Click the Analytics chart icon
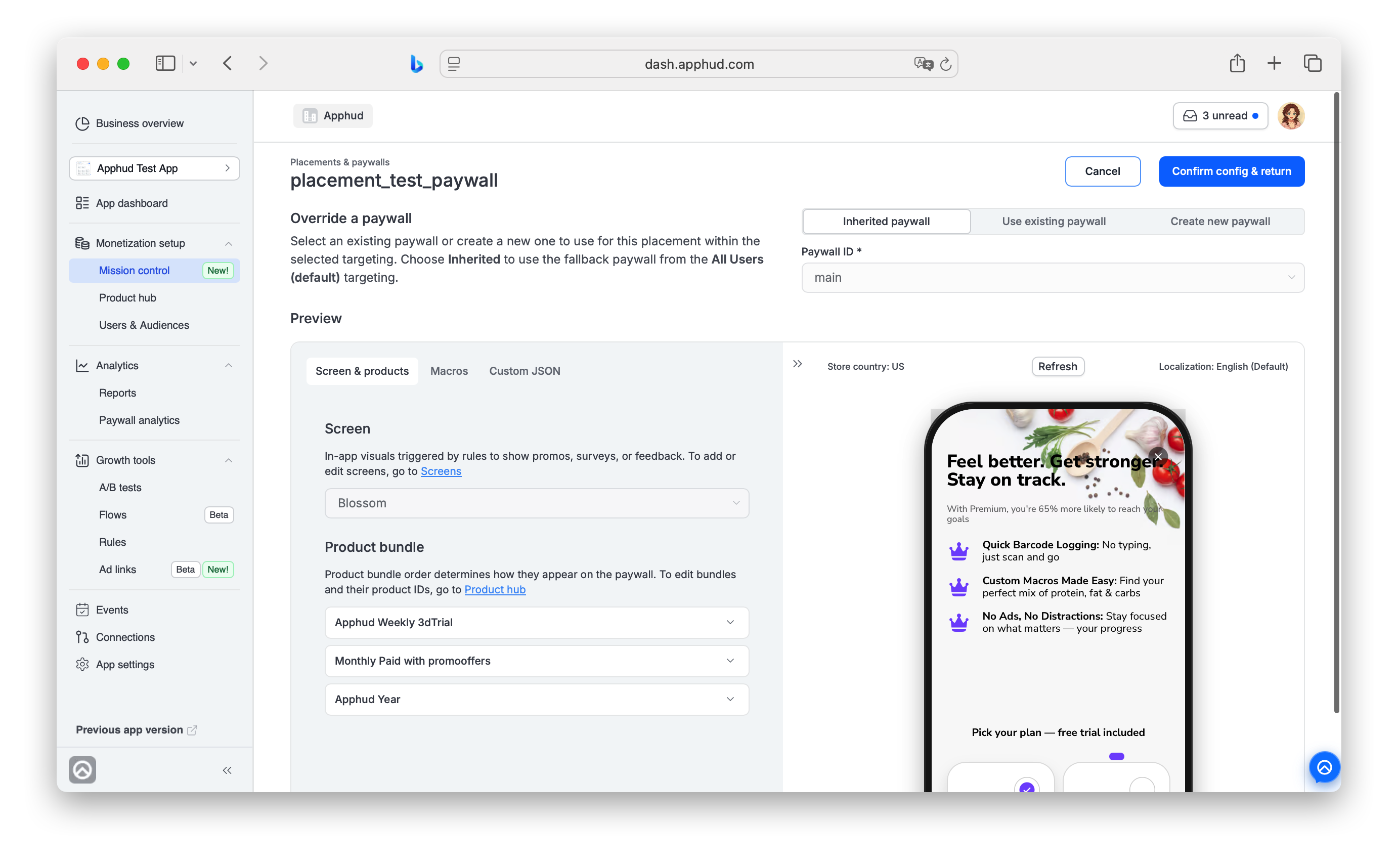Image resolution: width=1398 pixels, height=868 pixels. click(82, 366)
